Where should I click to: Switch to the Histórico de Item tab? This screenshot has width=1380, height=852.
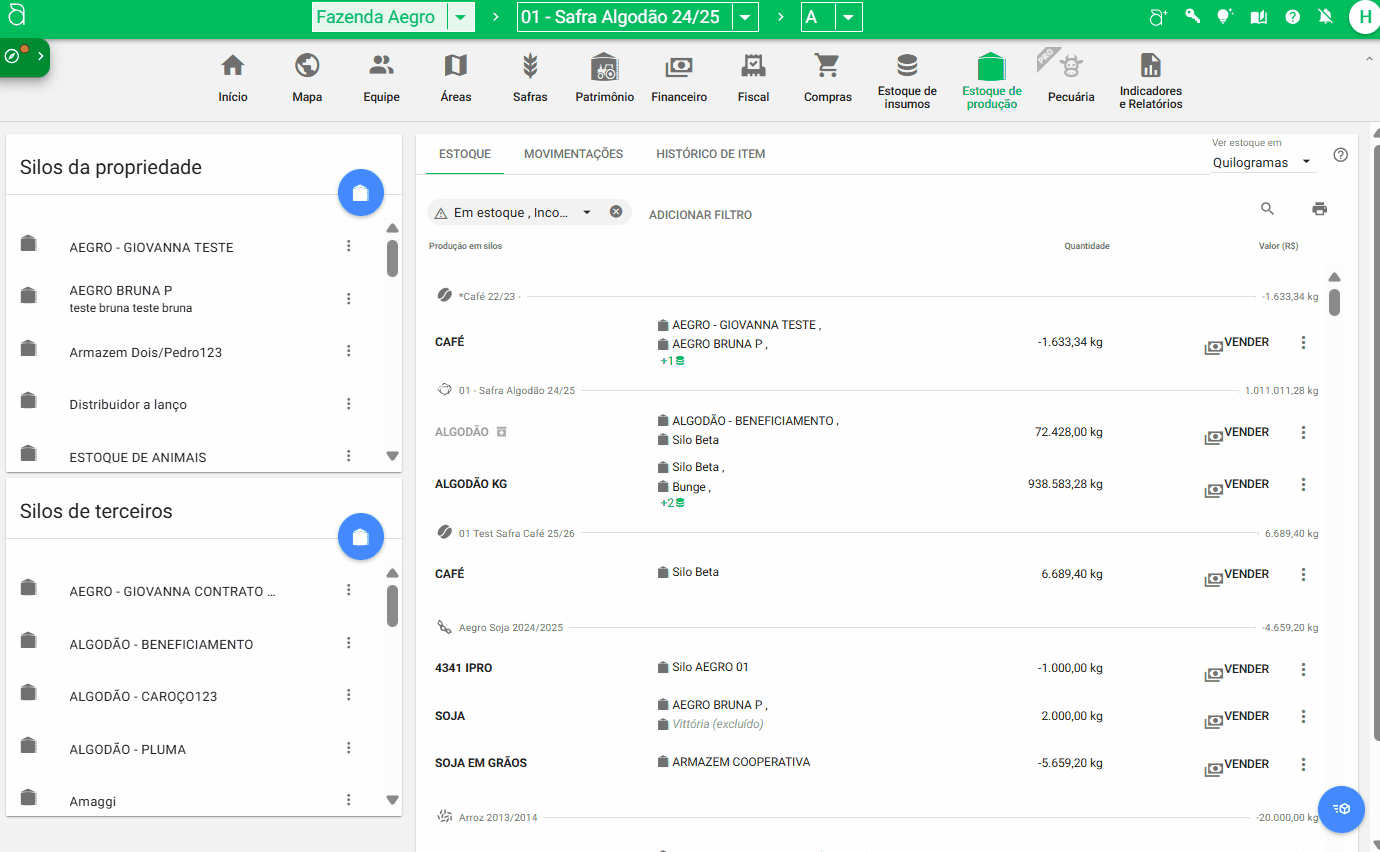pyautogui.click(x=710, y=154)
